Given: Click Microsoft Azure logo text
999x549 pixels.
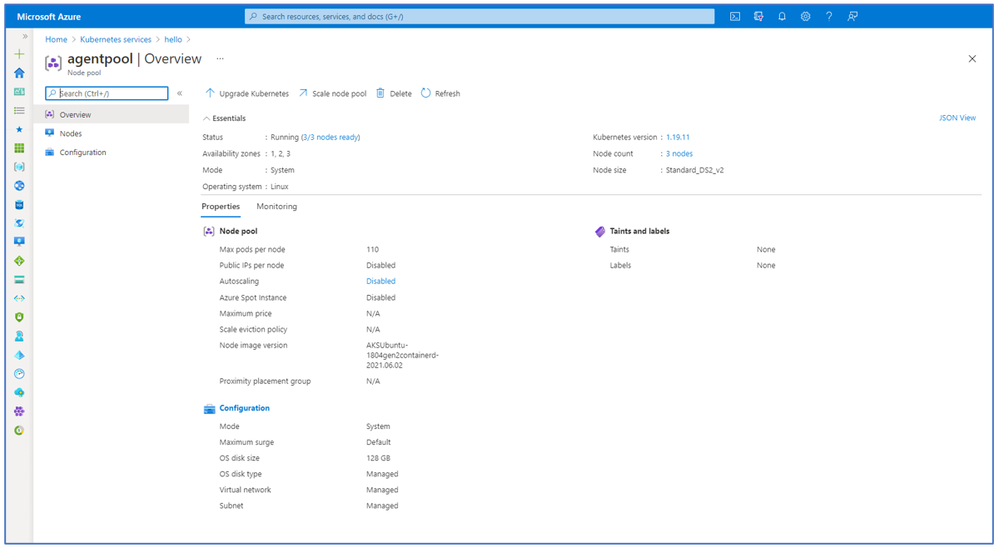Looking at the screenshot, I should point(49,17).
